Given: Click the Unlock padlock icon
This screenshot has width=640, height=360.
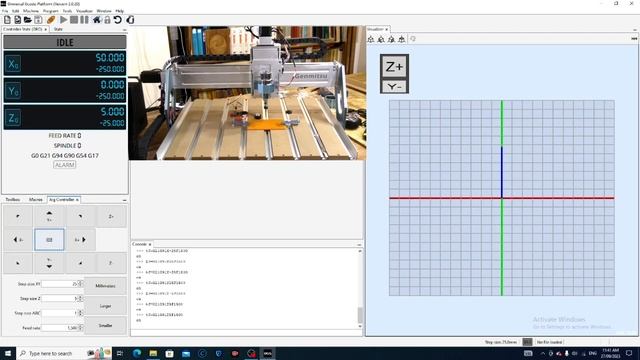Looking at the screenshot, I should click(x=107, y=20).
